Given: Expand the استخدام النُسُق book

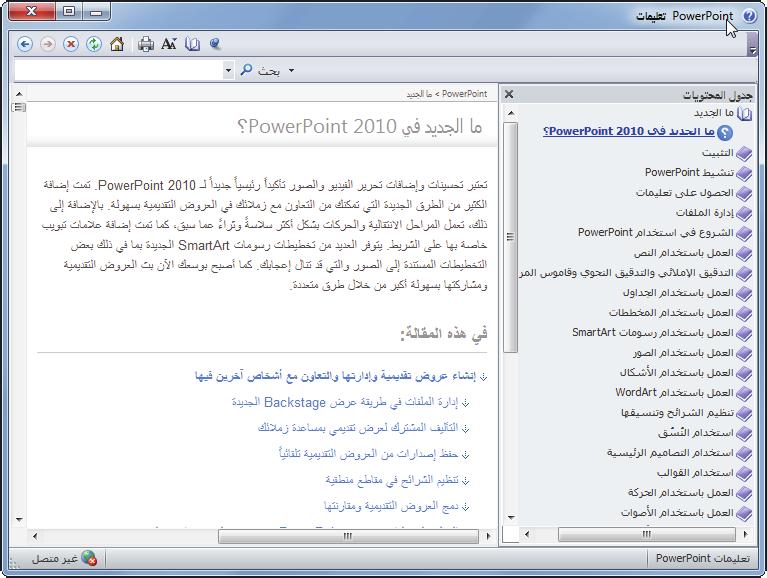Looking at the screenshot, I should coord(744,434).
